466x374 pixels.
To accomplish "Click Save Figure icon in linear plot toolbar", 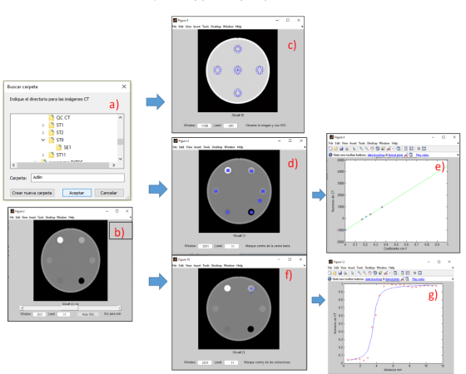I will tap(341, 149).
